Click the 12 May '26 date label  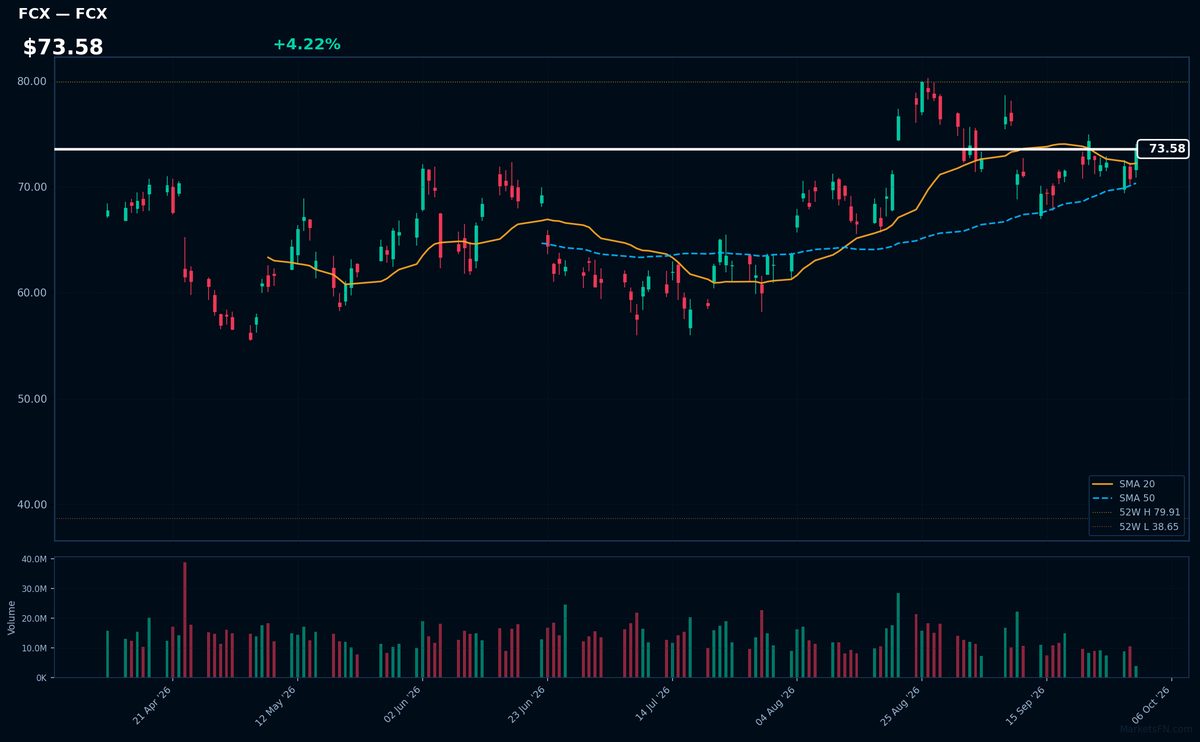278,704
